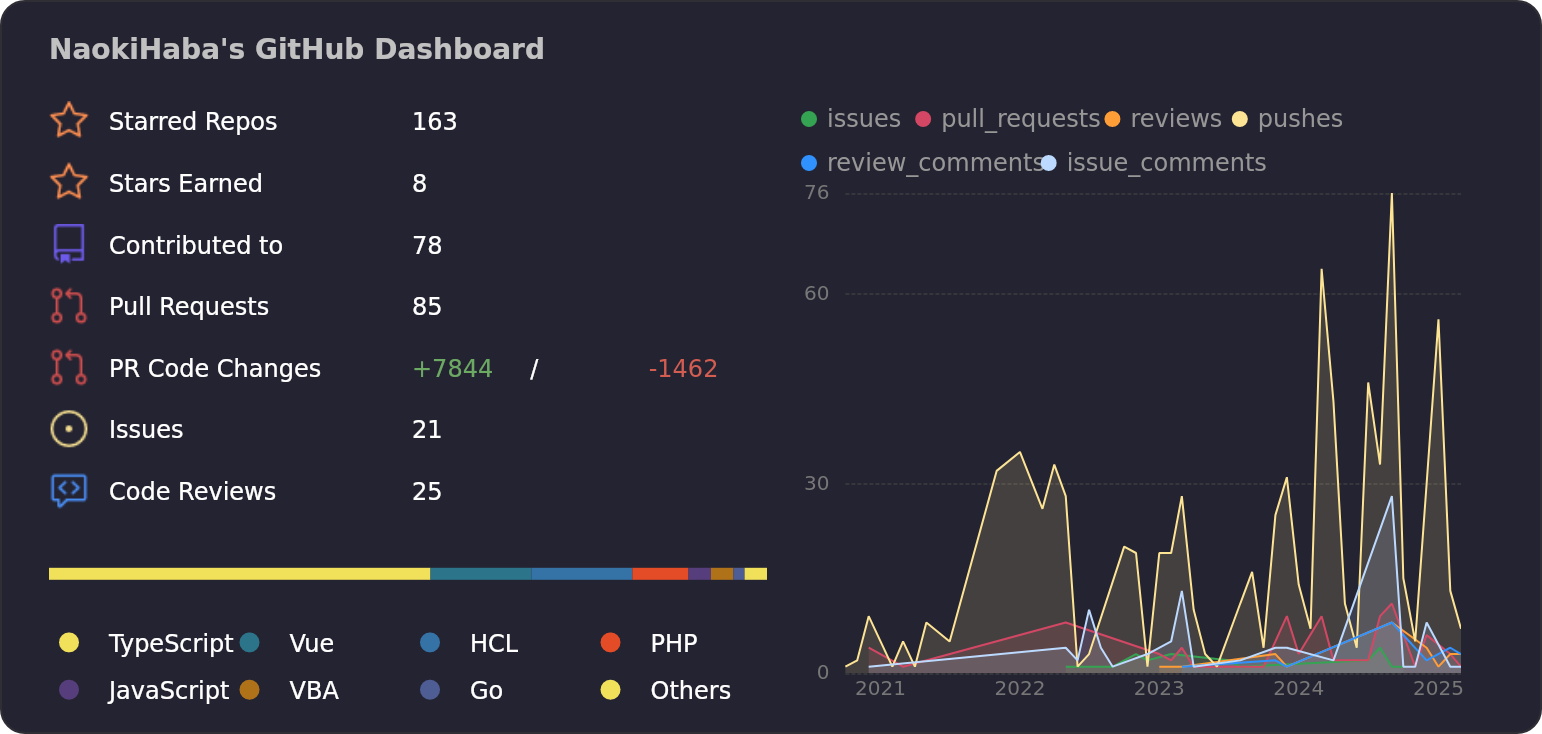The image size is (1542, 734).
Task: Click the Contributed to value 78
Action: point(427,245)
